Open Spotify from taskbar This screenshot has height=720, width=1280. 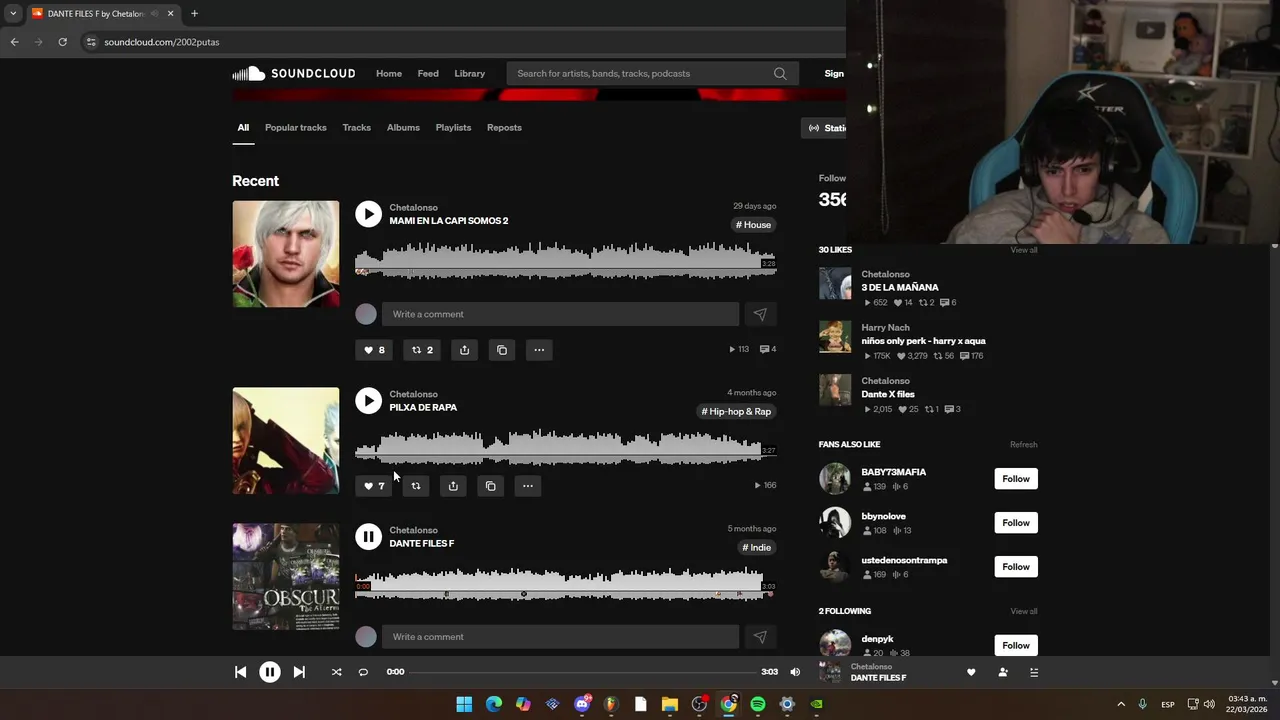[x=758, y=704]
